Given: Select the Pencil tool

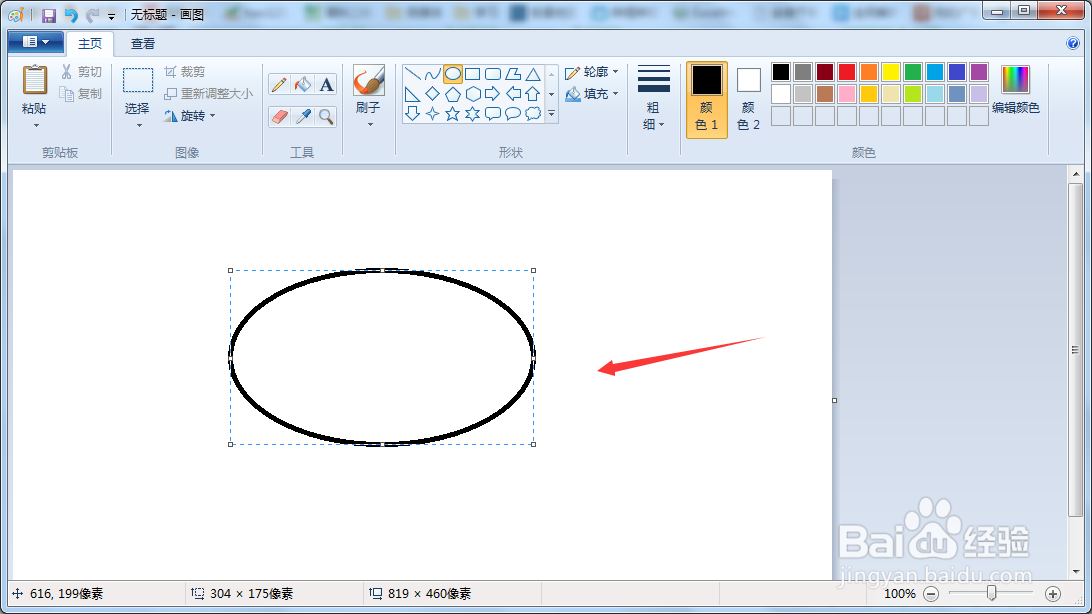Looking at the screenshot, I should pos(279,85).
